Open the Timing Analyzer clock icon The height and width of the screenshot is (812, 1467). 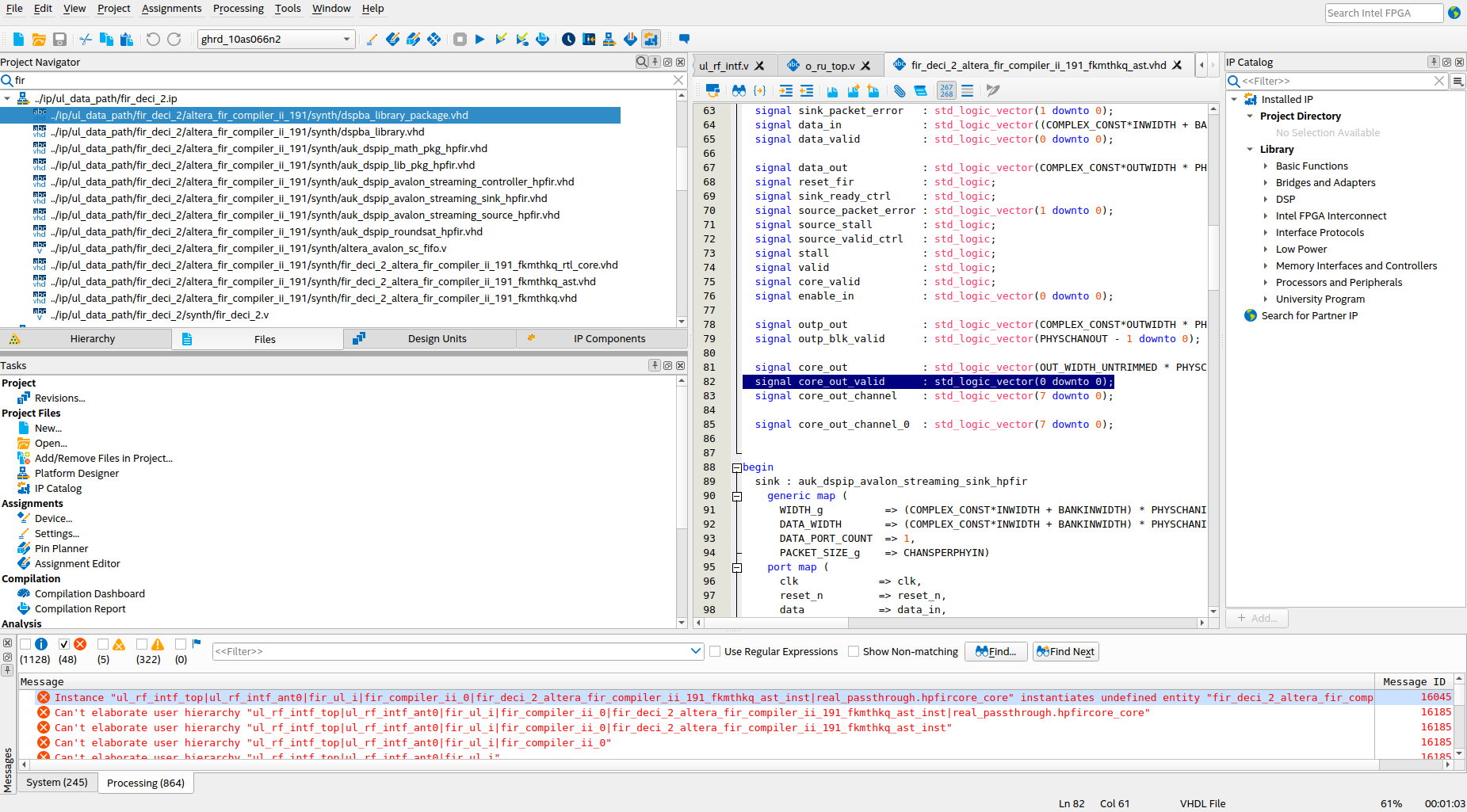point(568,39)
